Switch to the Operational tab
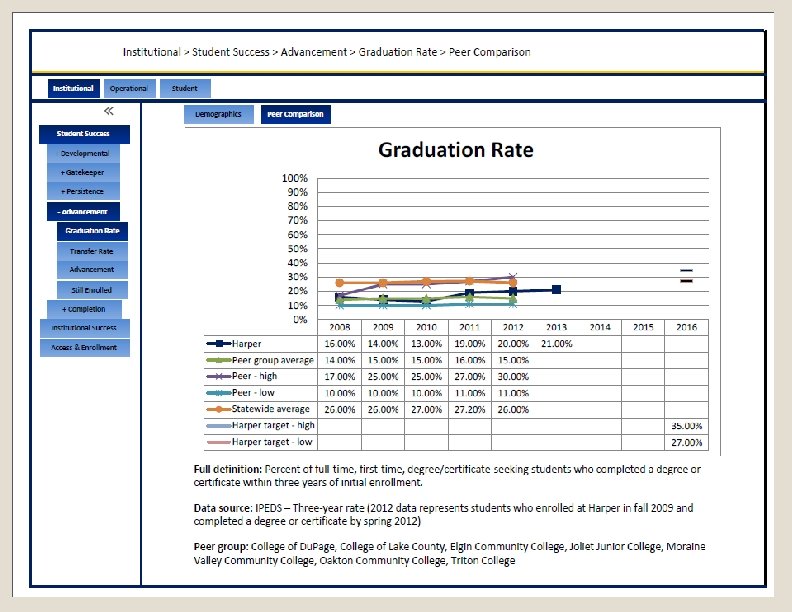This screenshot has height=612, width=792. coord(129,88)
